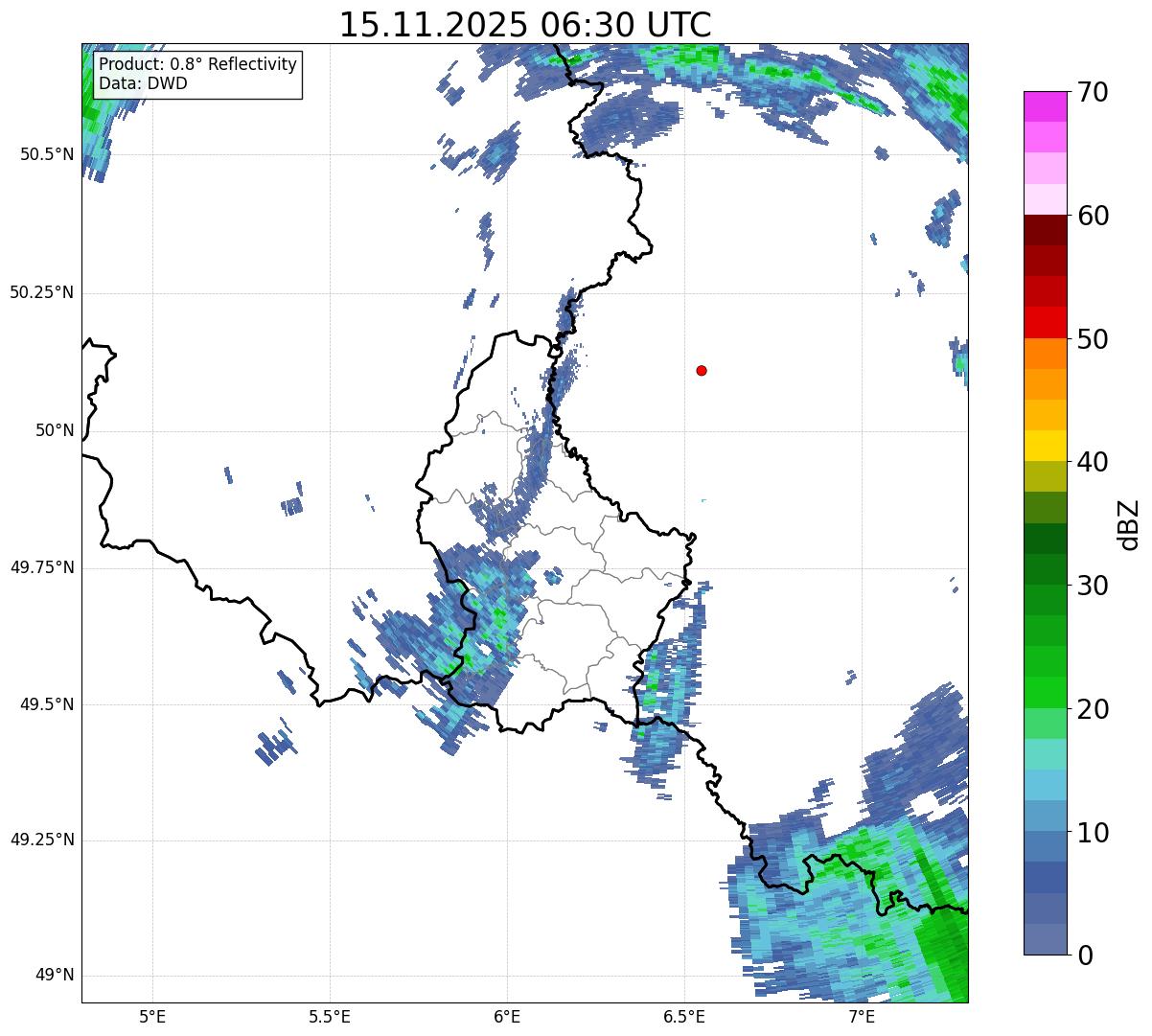The image size is (1152, 1036).
Task: Click the 5°E longitude label
Action: point(152,1016)
